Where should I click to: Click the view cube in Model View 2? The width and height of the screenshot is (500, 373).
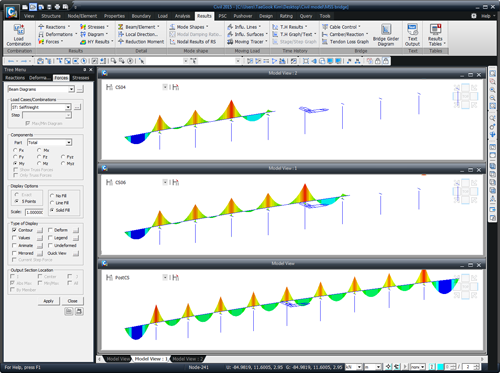tap(465, 97)
